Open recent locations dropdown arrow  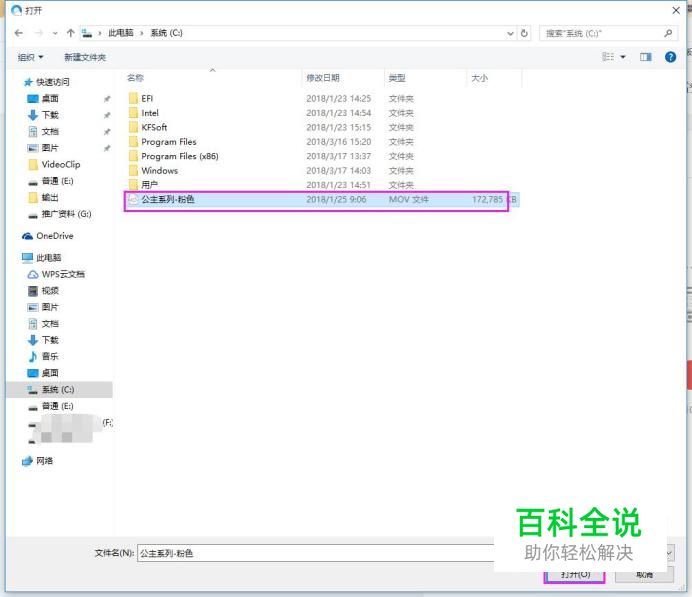click(x=55, y=34)
